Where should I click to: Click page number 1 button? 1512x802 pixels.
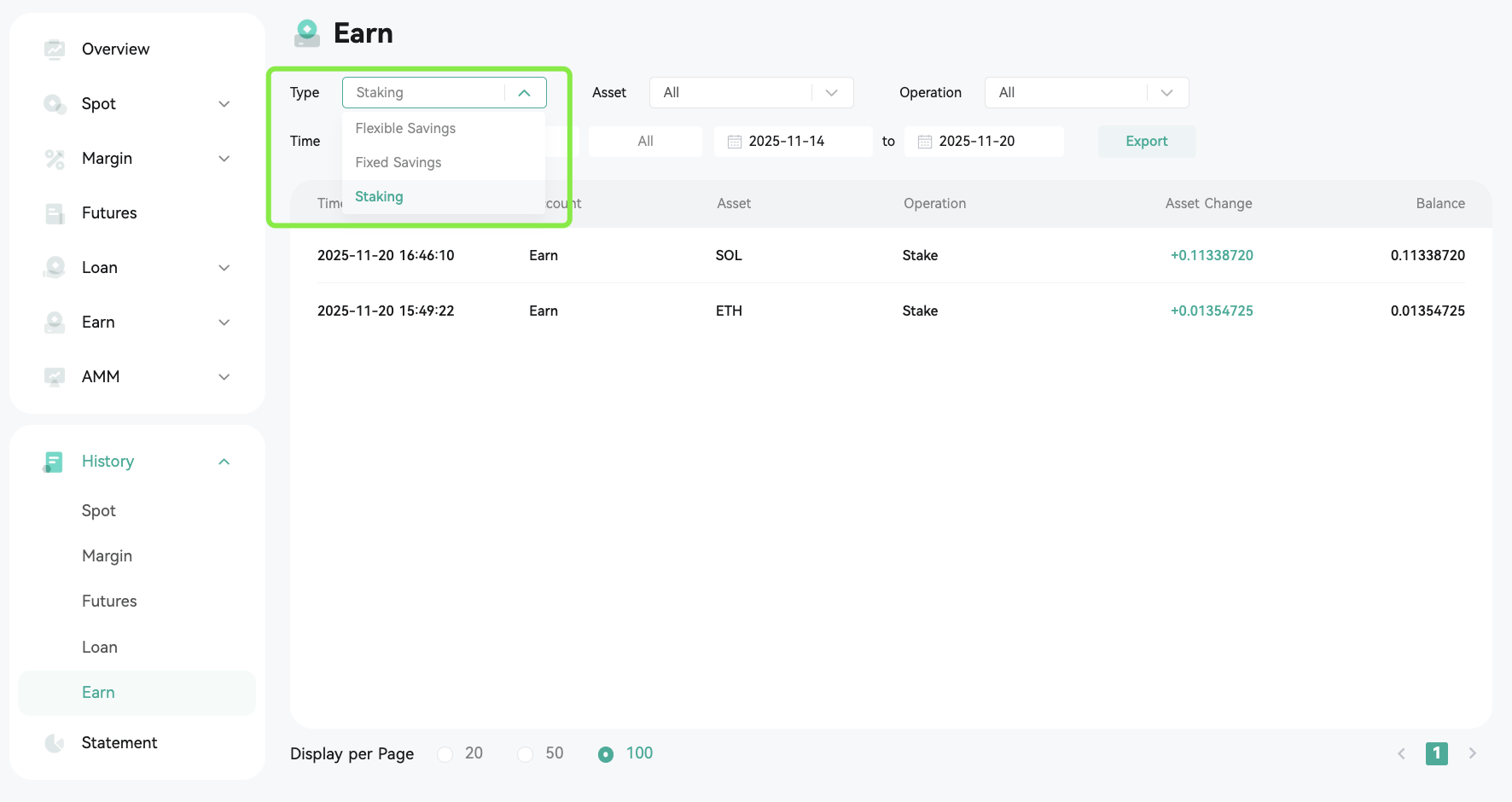(1437, 753)
